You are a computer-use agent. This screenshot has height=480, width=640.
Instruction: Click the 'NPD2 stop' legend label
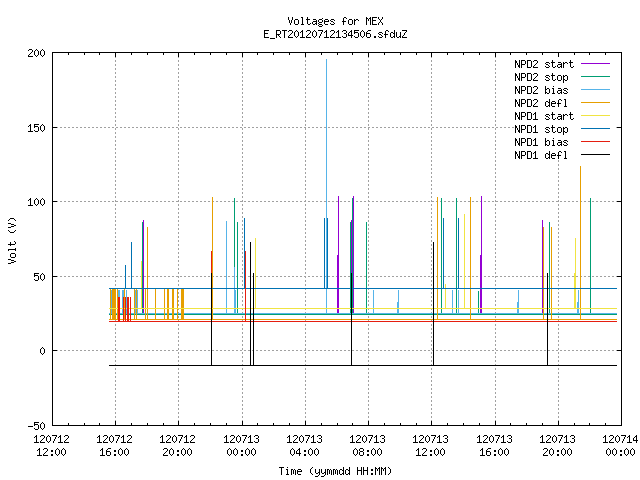pos(541,77)
